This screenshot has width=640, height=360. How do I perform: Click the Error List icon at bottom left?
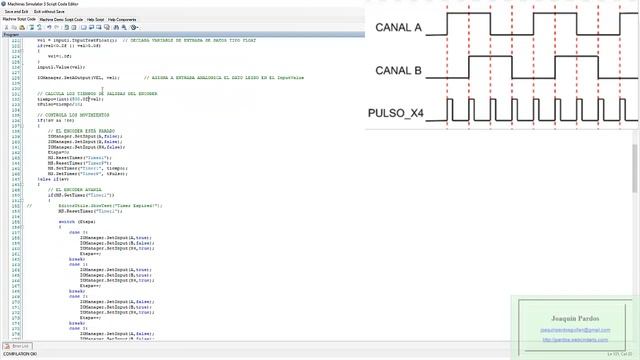pos(7,346)
